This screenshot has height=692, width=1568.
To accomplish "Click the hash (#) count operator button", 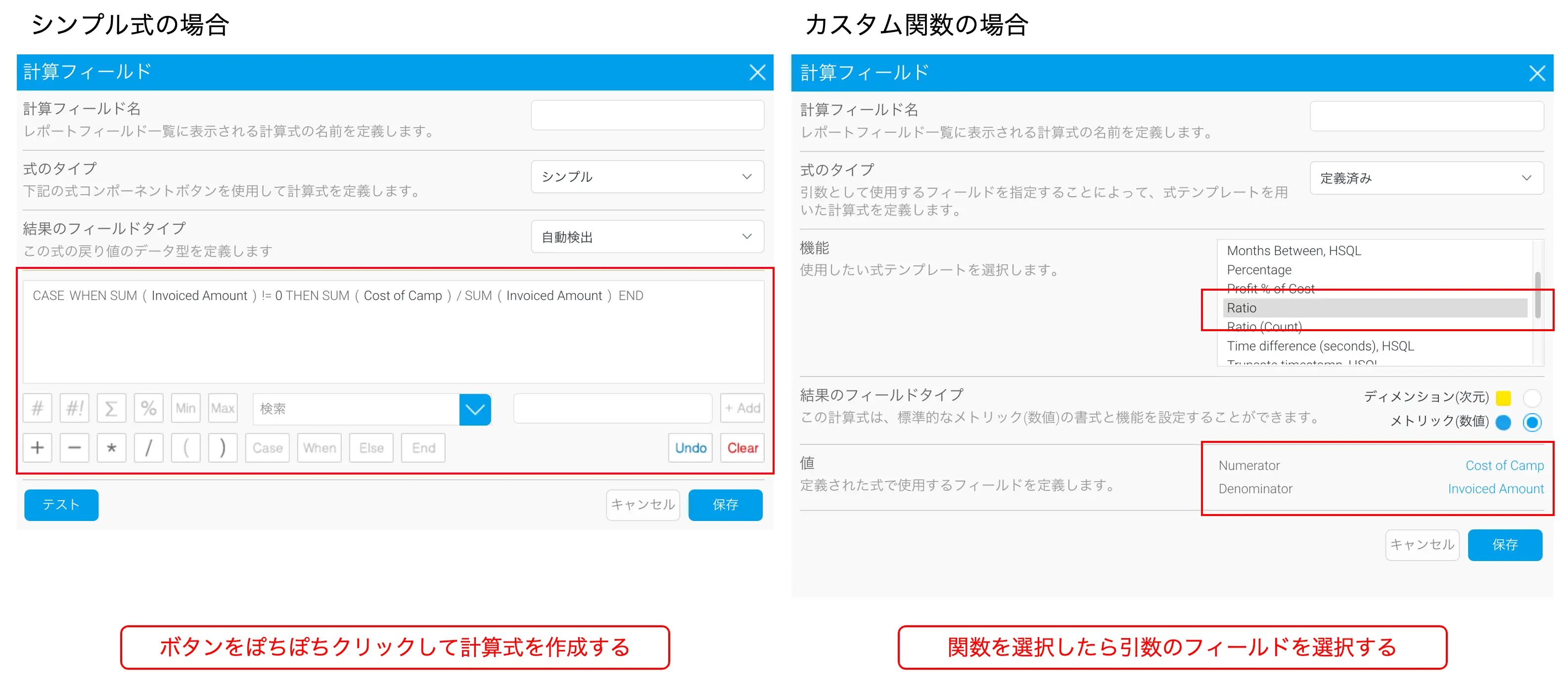I will pos(37,408).
